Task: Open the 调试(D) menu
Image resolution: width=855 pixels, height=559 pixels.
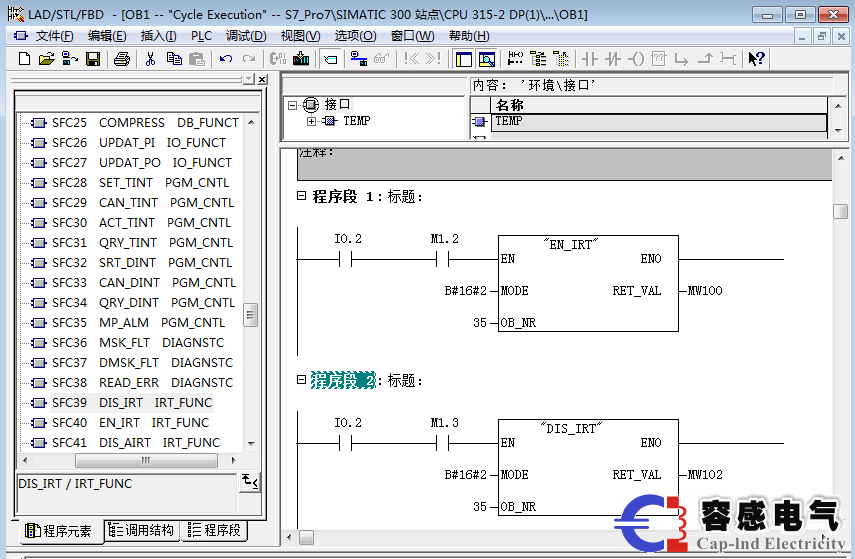Action: 246,36
